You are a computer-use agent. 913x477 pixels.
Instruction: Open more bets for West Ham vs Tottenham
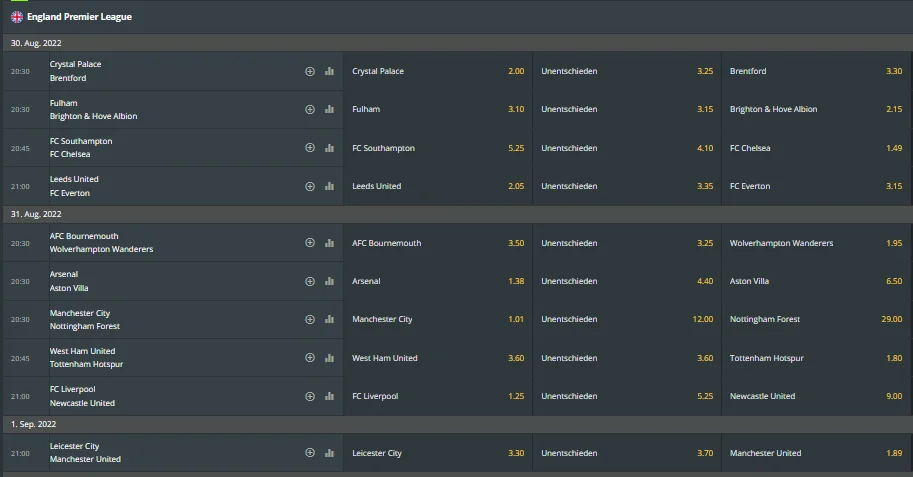310,358
